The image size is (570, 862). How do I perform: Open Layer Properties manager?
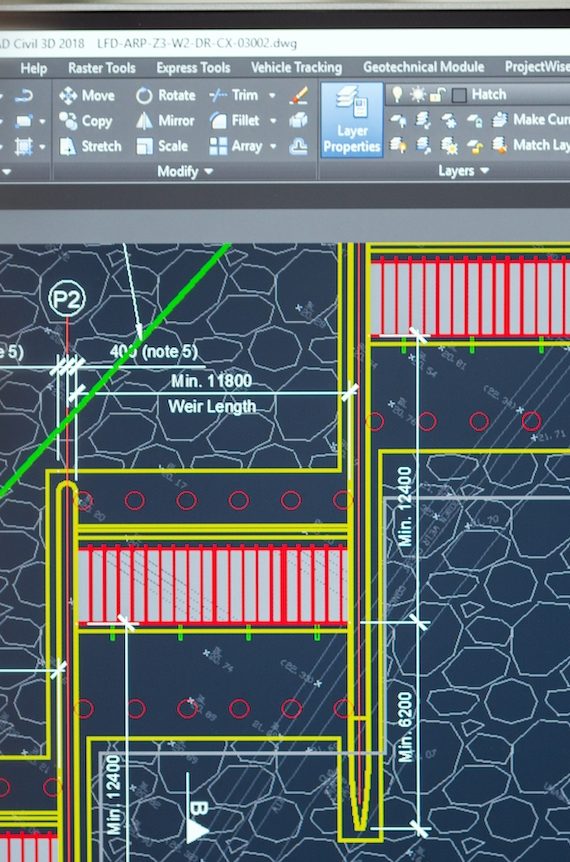(352, 120)
